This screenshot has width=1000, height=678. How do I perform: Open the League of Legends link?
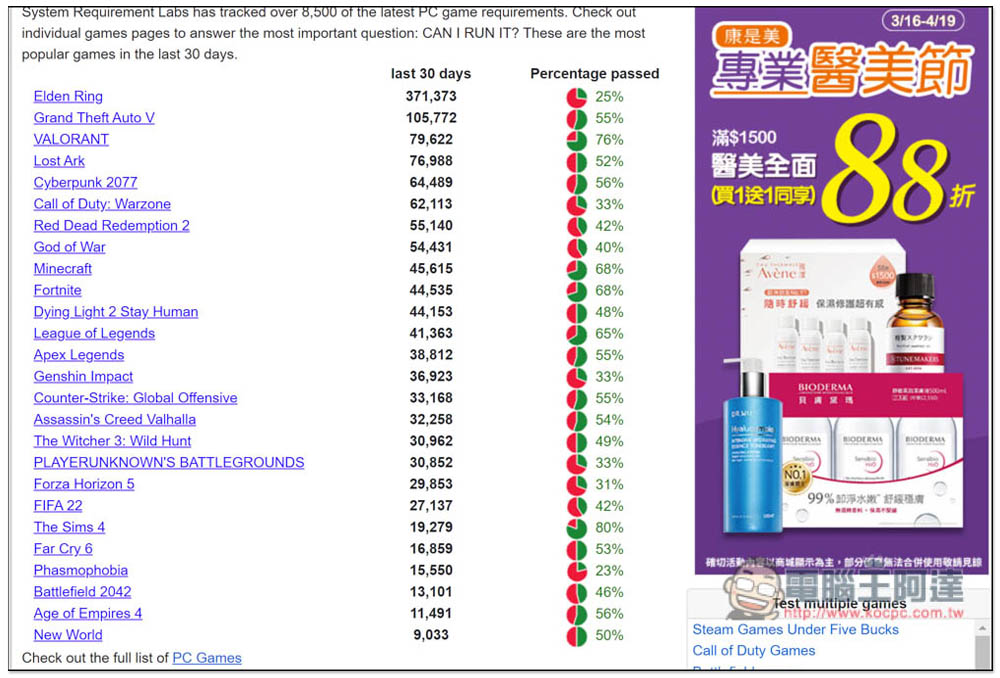click(x=94, y=334)
